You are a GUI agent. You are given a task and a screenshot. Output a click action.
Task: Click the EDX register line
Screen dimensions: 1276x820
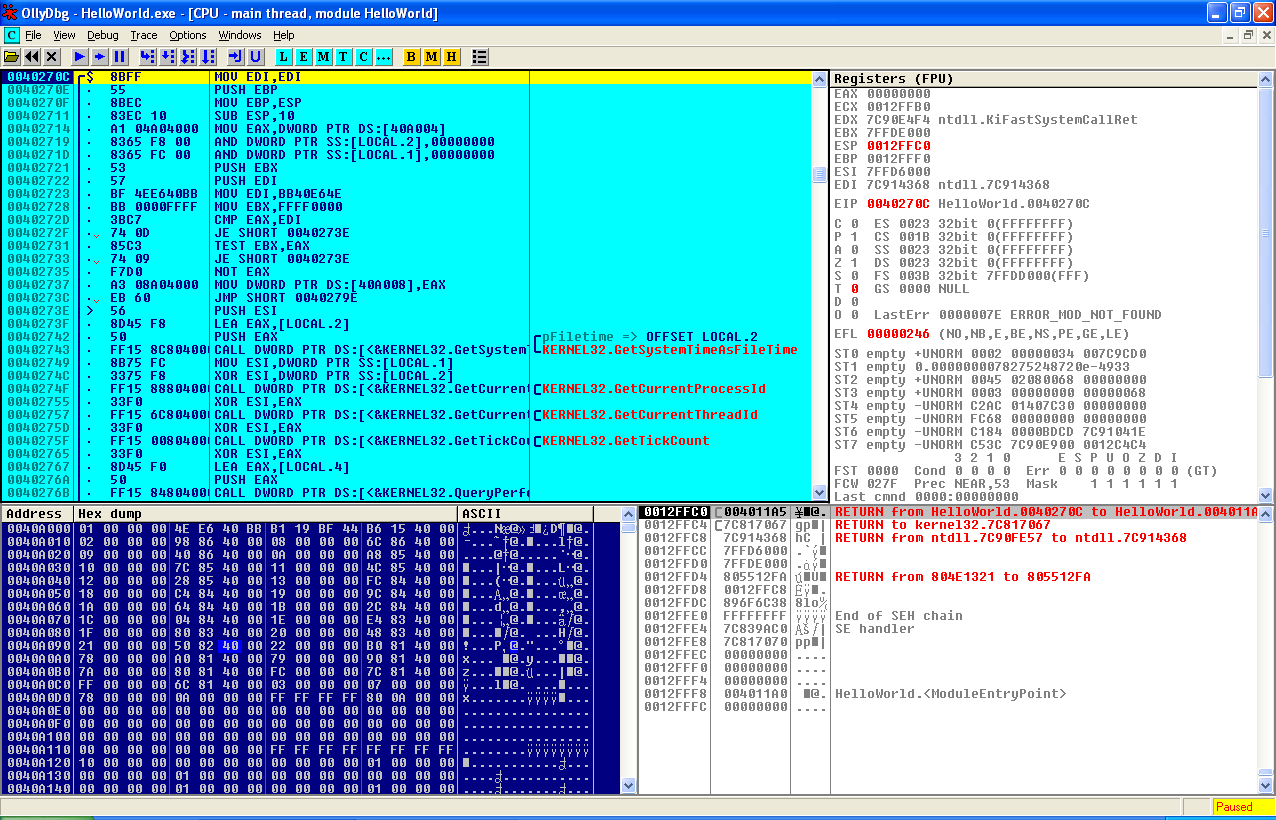click(x=986, y=120)
